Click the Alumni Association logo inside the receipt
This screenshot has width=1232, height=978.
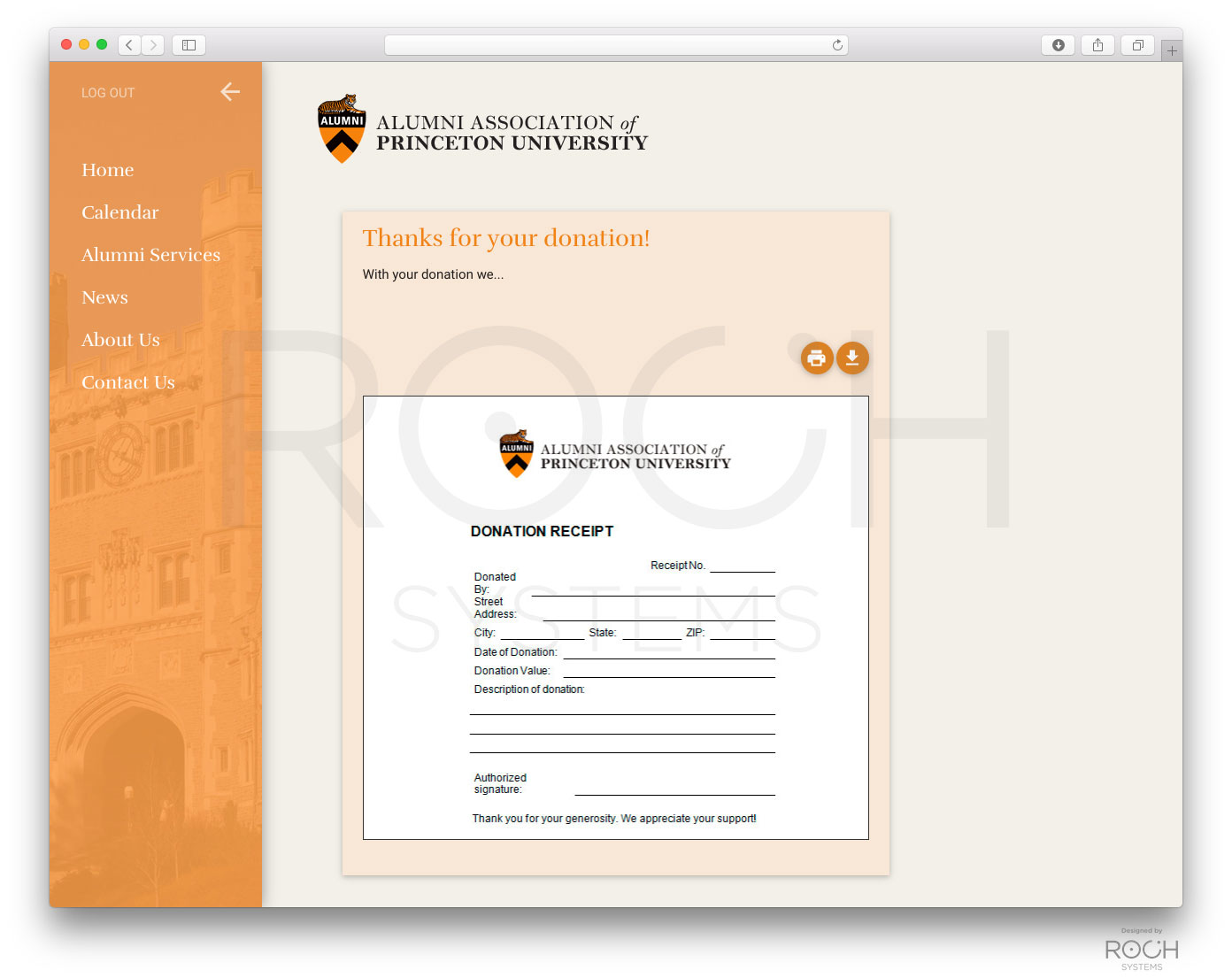coord(615,454)
